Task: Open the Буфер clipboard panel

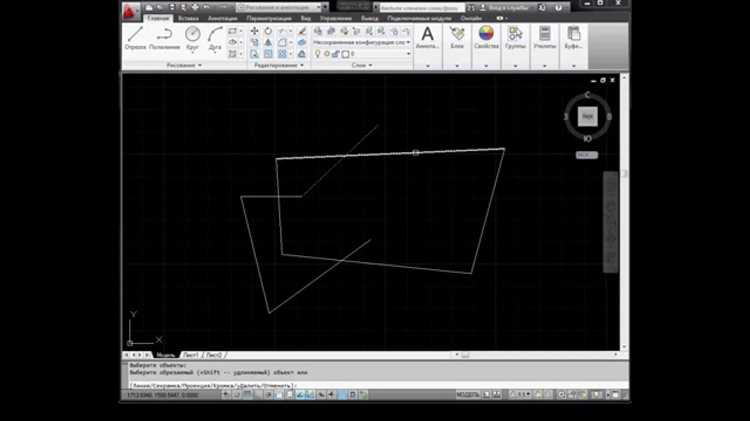Action: pyautogui.click(x=574, y=38)
